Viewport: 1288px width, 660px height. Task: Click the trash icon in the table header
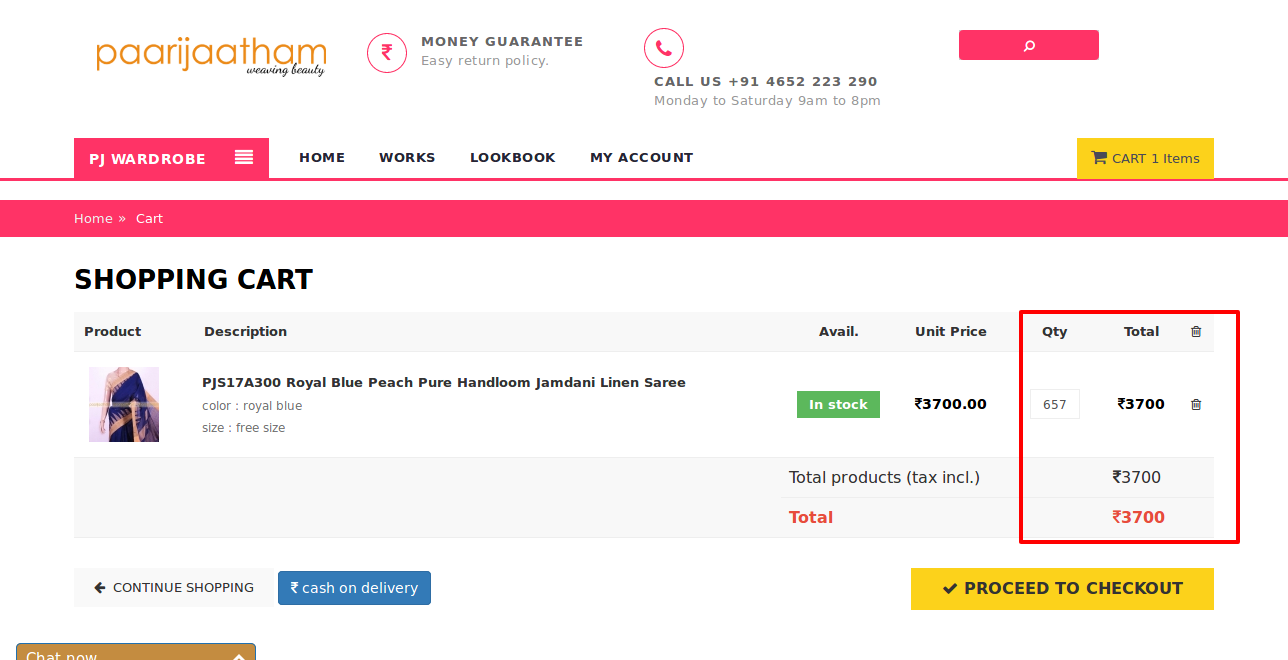point(1196,331)
